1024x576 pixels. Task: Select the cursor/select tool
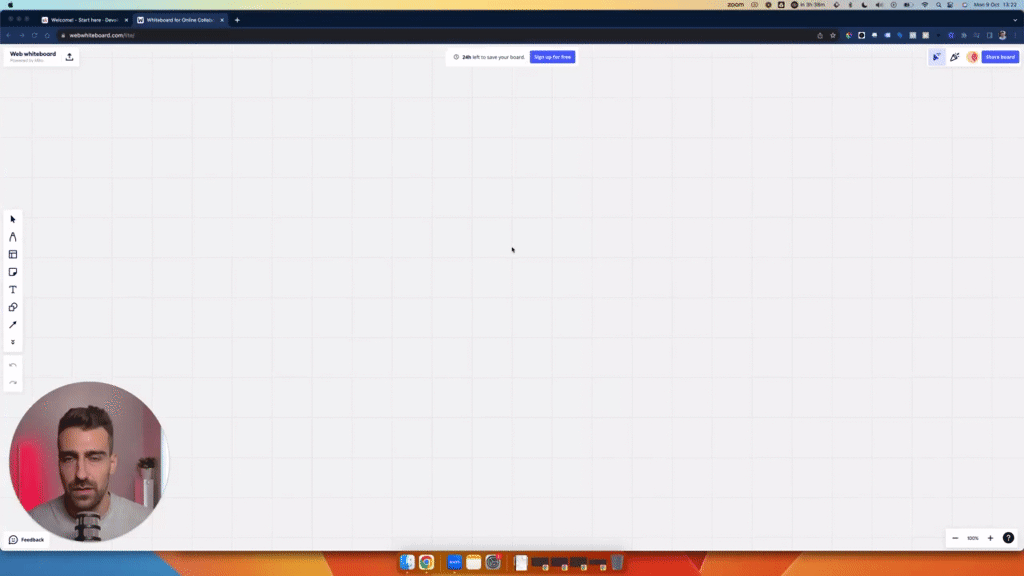12,219
